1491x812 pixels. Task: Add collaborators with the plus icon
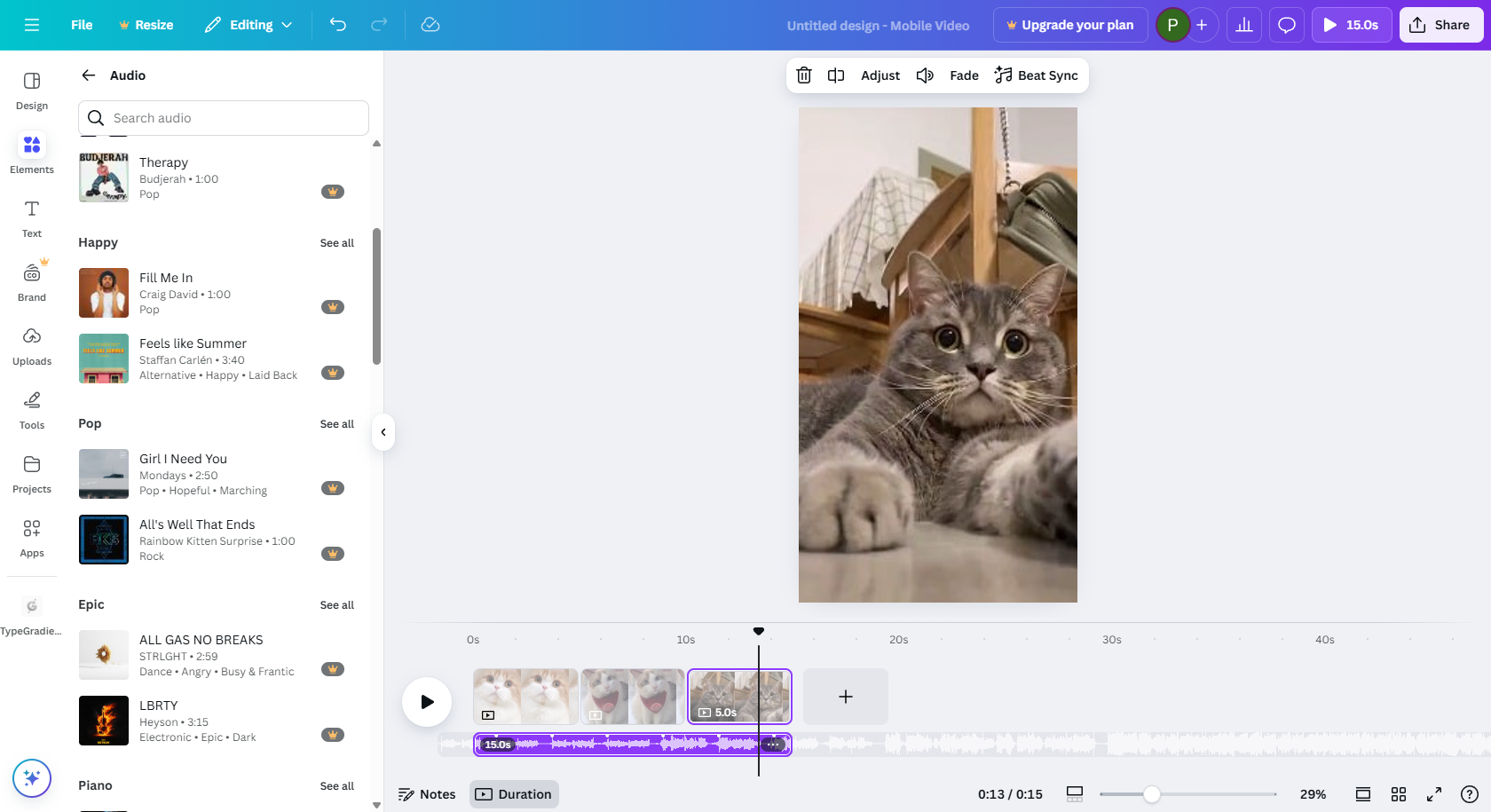click(1202, 25)
